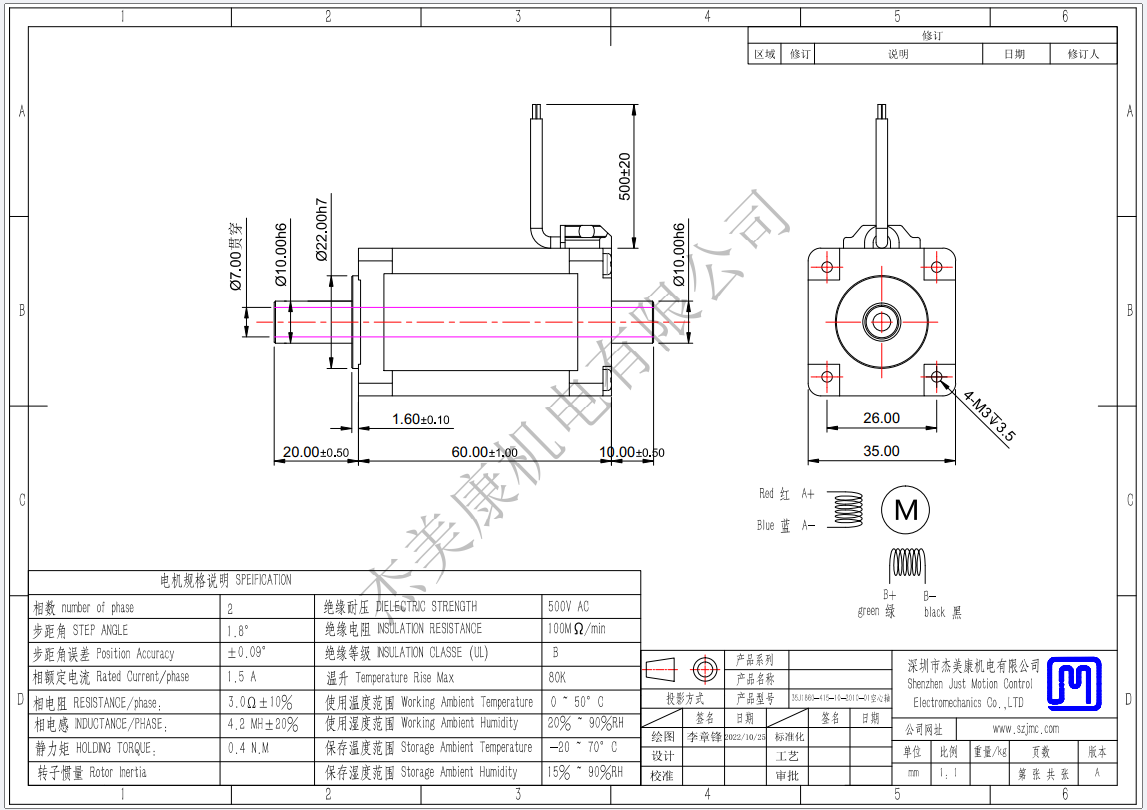This screenshot has height=810, width=1147.
Task: Select the 35.00 flange width dimension
Action: 881,451
